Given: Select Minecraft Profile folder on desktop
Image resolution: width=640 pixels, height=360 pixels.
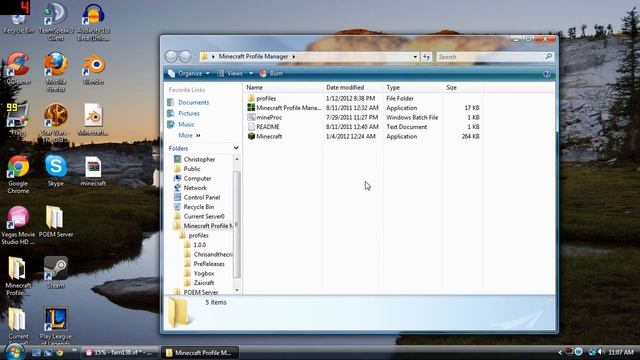Looking at the screenshot, I should (18, 276).
